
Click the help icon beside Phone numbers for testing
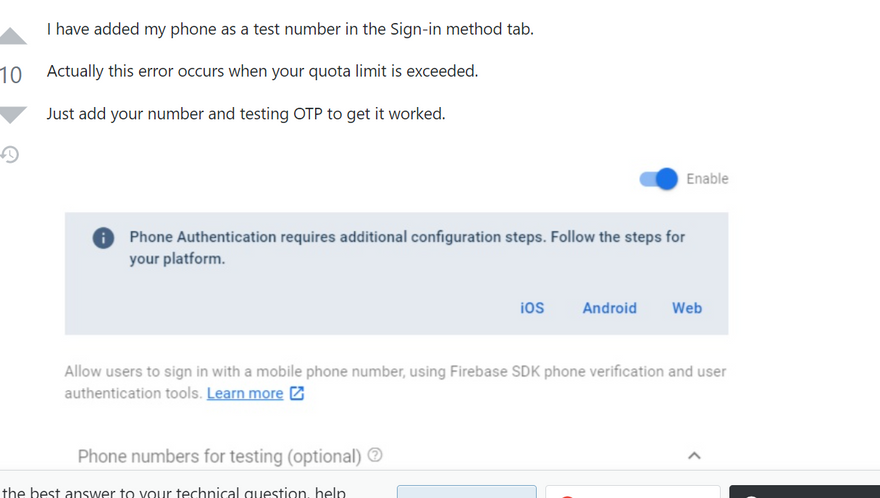point(375,455)
